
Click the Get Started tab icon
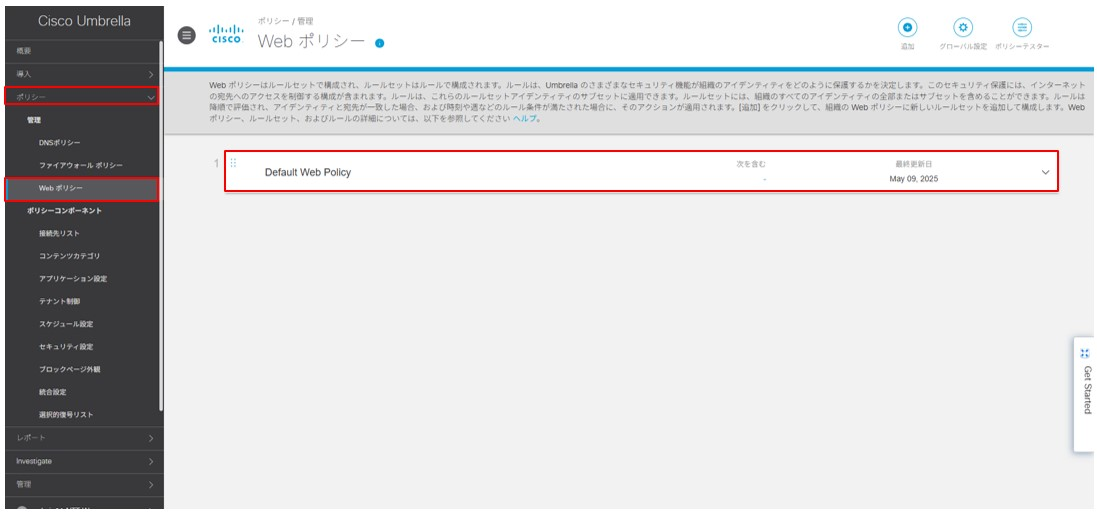click(1085, 353)
